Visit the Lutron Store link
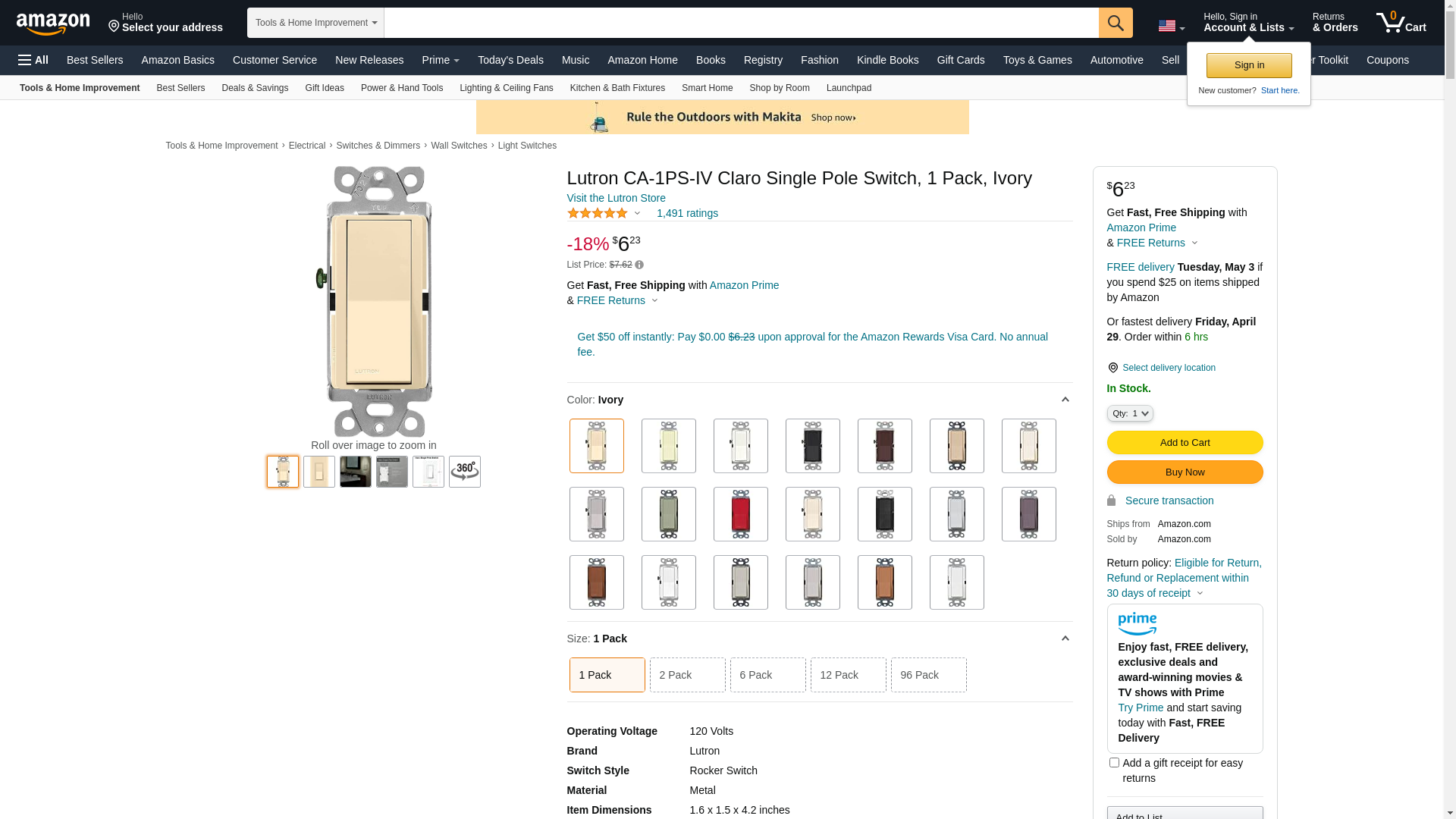 tap(616, 198)
